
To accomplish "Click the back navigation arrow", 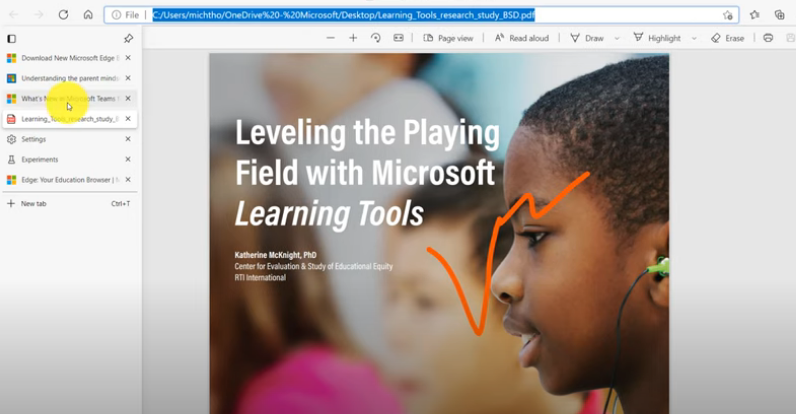I will pyautogui.click(x=14, y=15).
